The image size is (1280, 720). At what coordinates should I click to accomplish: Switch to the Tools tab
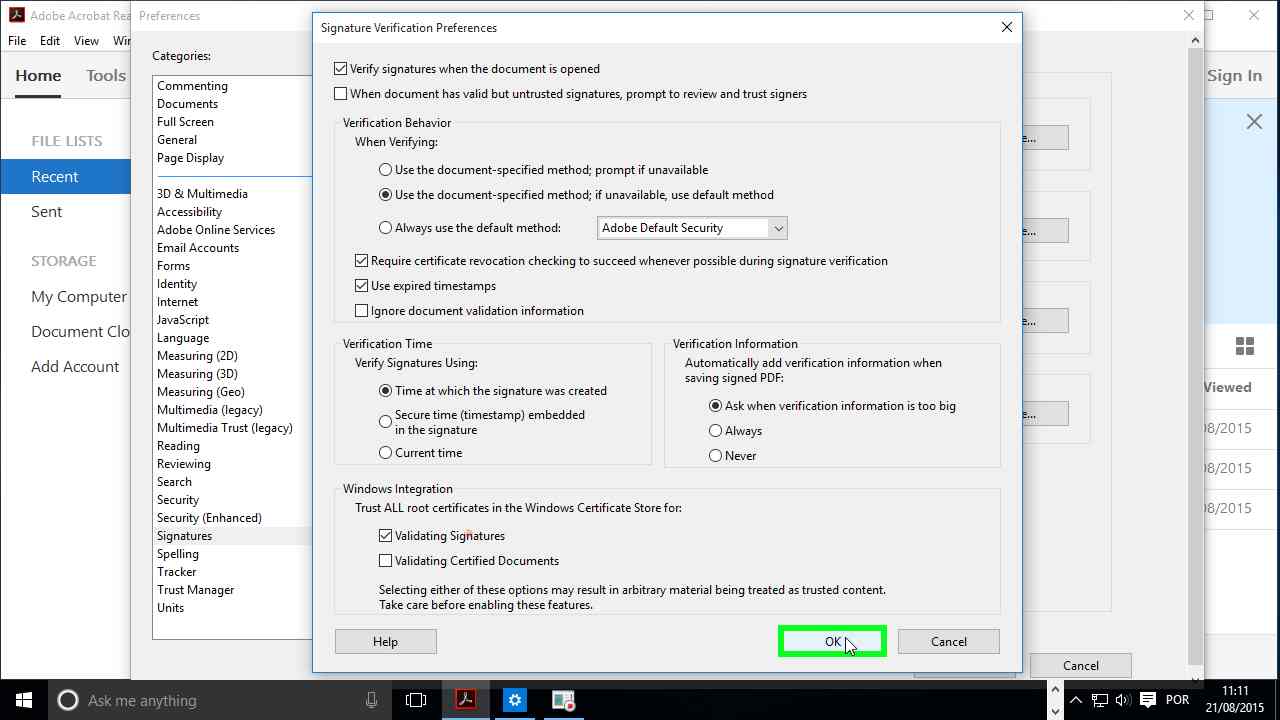click(x=106, y=76)
